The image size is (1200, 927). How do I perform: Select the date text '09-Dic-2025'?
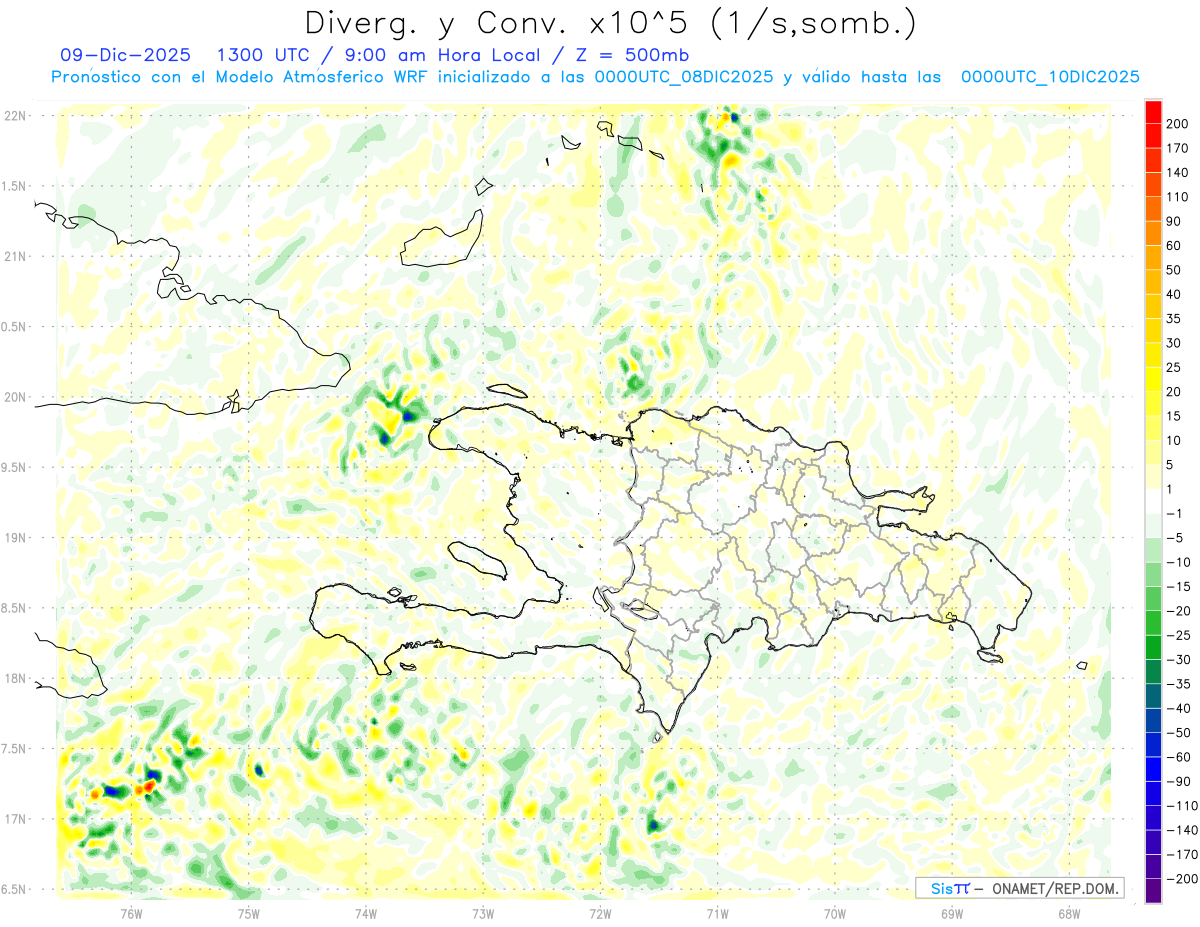pos(123,55)
